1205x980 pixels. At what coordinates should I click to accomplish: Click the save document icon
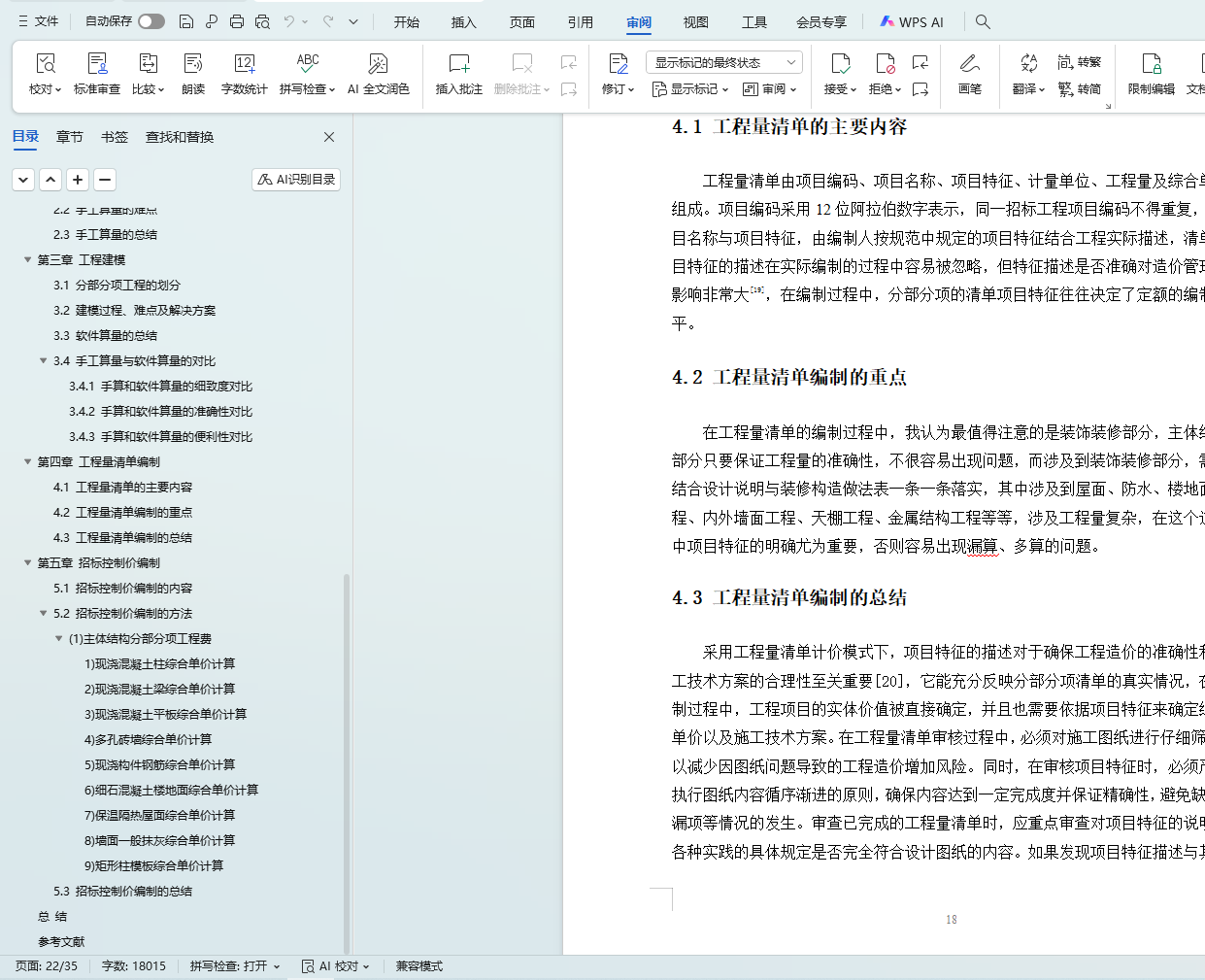click(186, 21)
